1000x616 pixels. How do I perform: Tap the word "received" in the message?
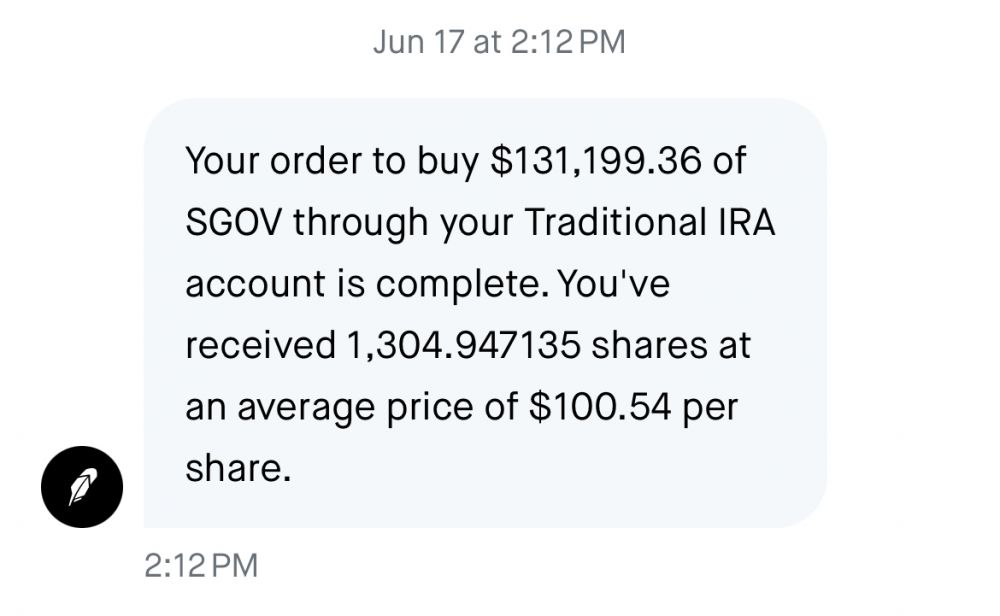pos(260,346)
